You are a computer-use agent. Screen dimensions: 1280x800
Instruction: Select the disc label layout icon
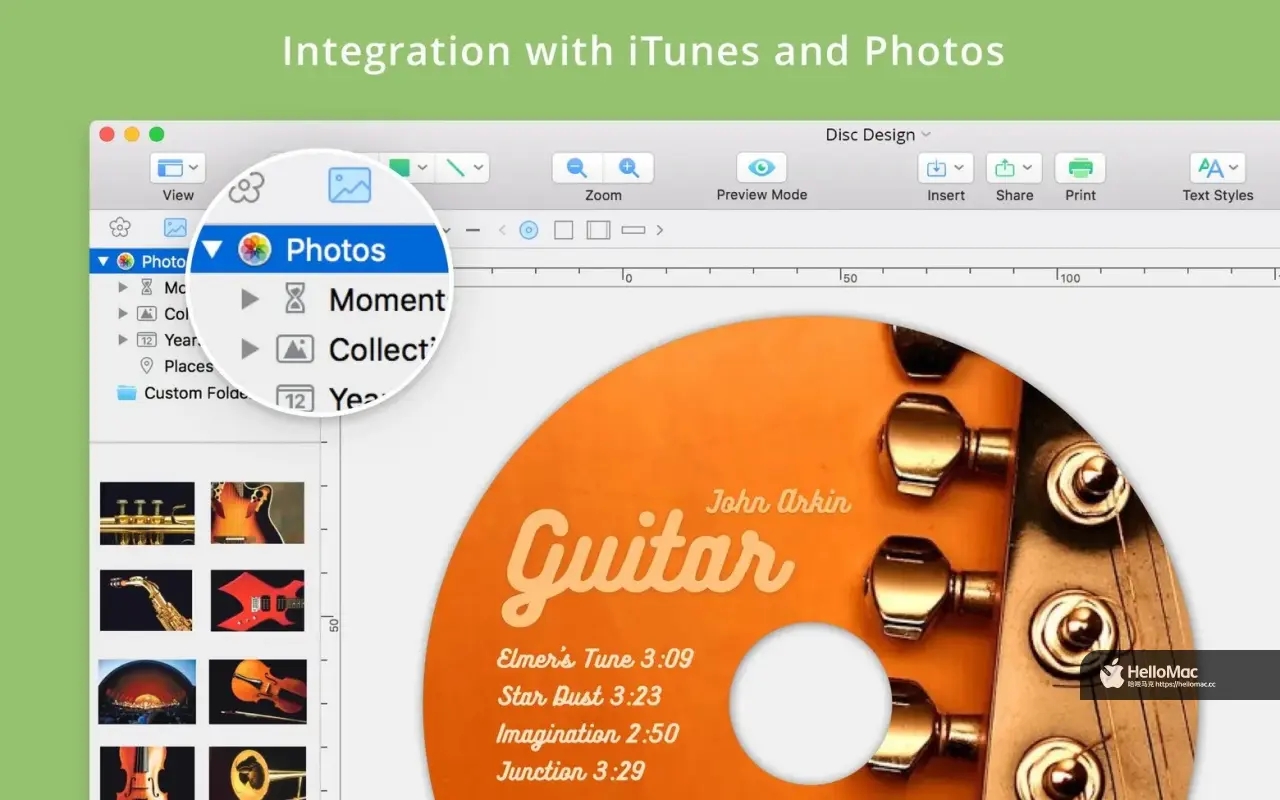click(529, 230)
